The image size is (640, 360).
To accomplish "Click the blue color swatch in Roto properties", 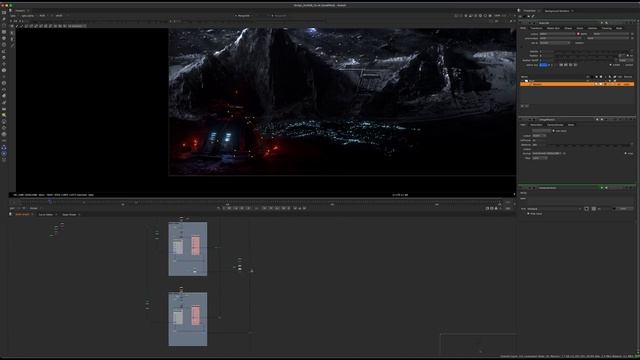I will (x=543, y=65).
